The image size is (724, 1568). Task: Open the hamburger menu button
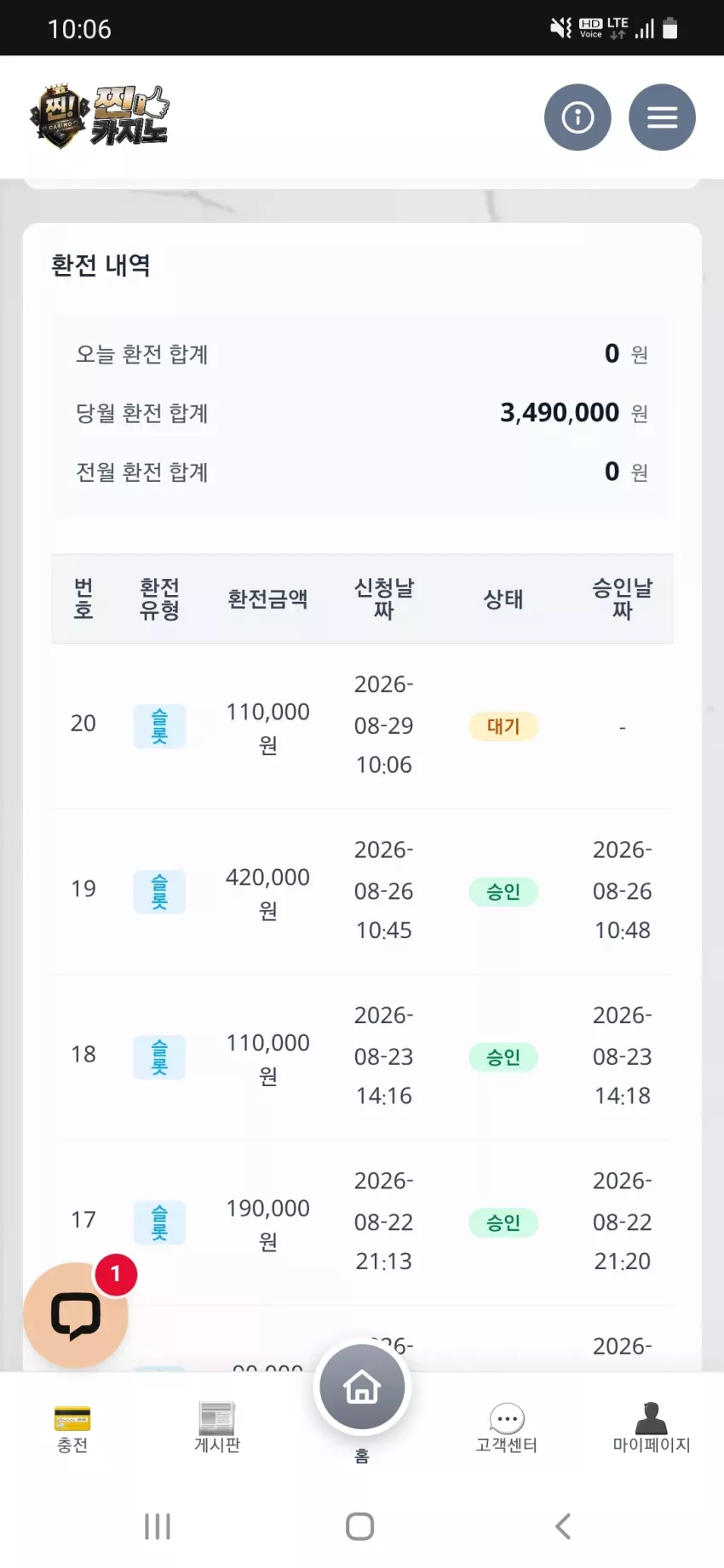[662, 117]
